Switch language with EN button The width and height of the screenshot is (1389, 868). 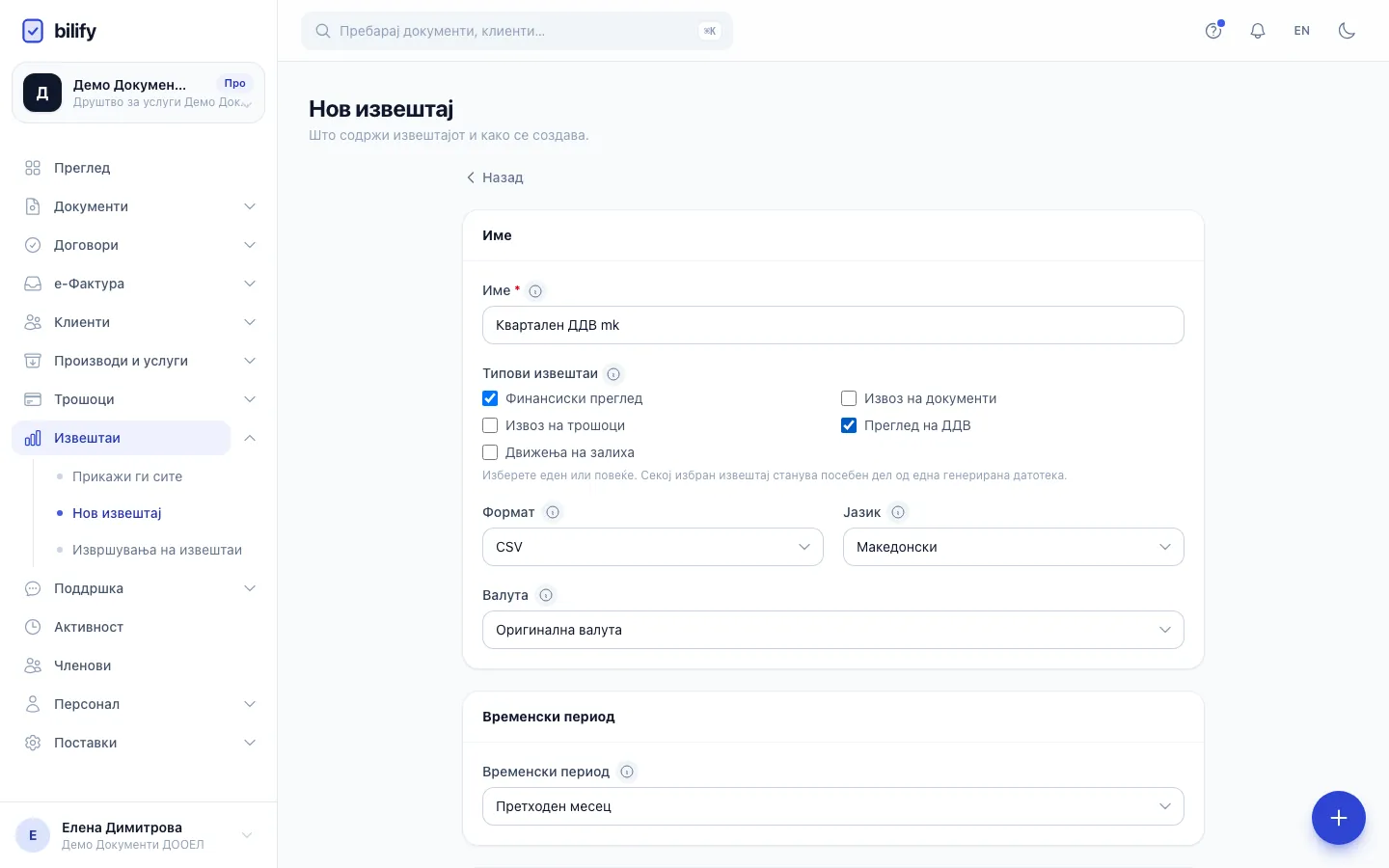tap(1302, 31)
